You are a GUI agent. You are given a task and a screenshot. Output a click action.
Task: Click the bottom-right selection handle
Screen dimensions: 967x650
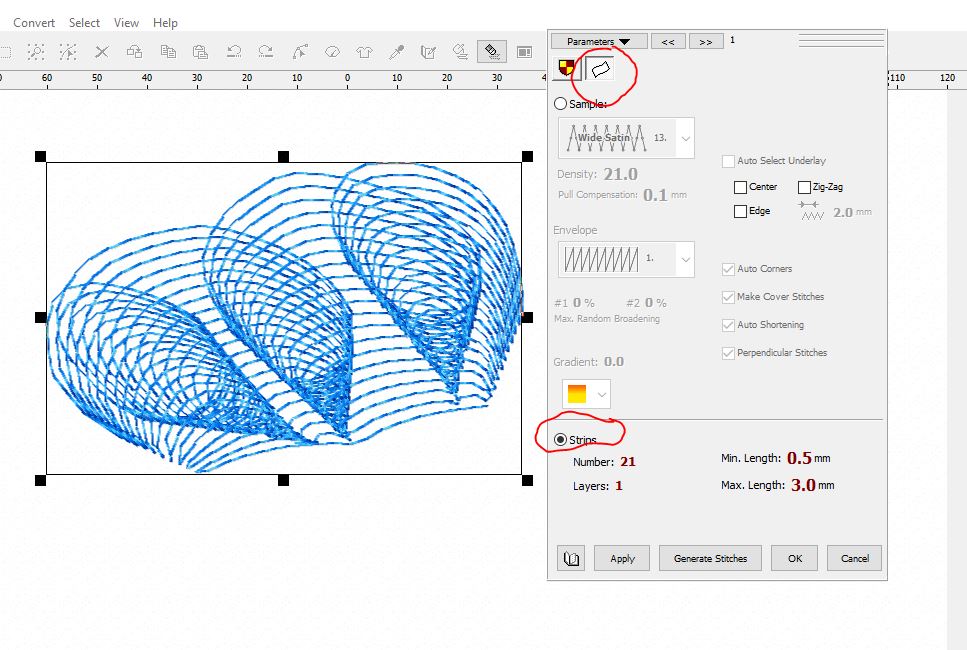click(527, 480)
